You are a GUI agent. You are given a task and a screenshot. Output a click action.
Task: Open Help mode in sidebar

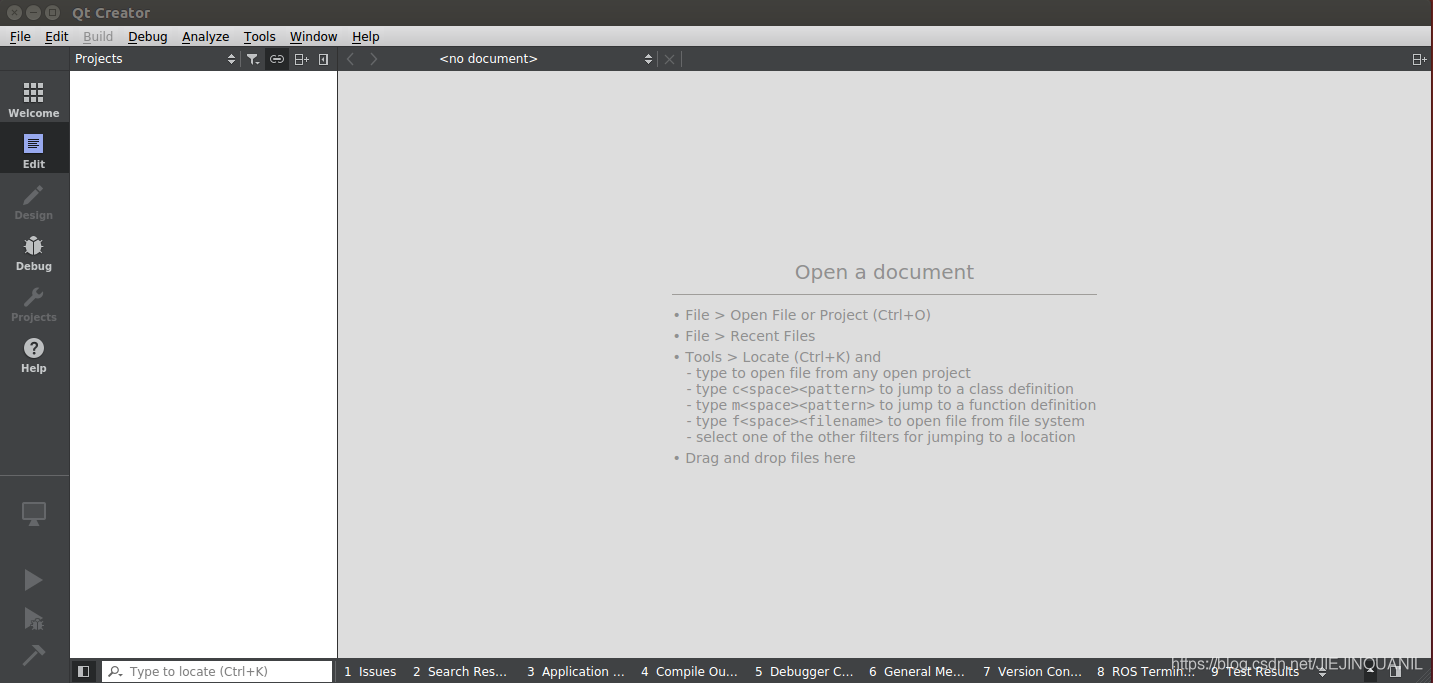tap(34, 353)
